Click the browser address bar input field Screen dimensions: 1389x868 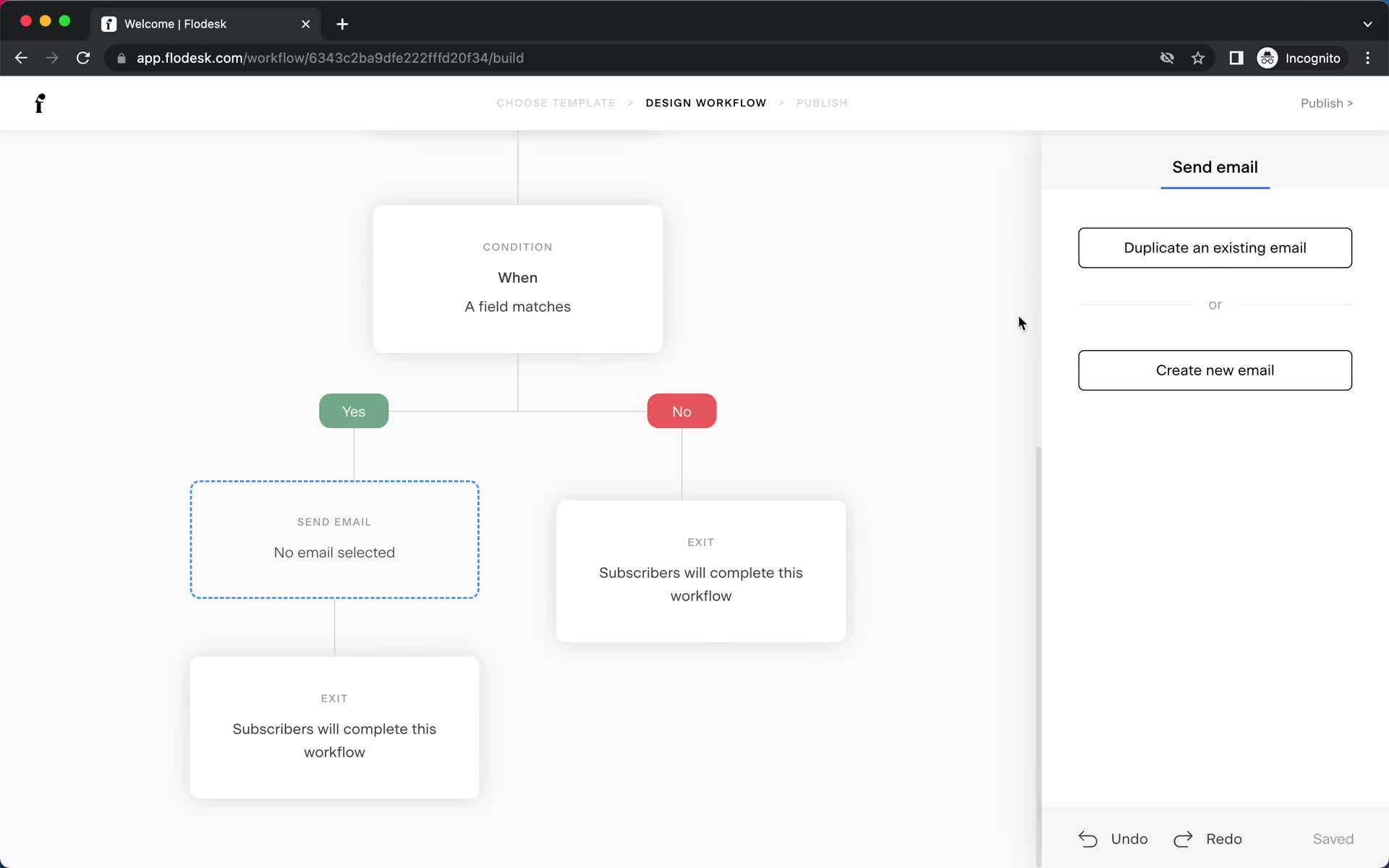coord(330,58)
